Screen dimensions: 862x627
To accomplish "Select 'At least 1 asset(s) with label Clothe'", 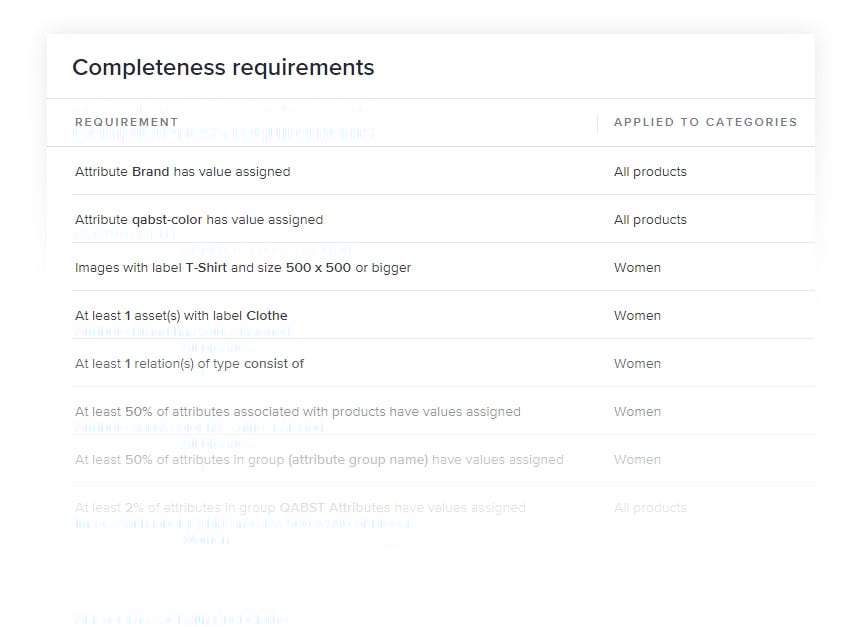I will [181, 315].
